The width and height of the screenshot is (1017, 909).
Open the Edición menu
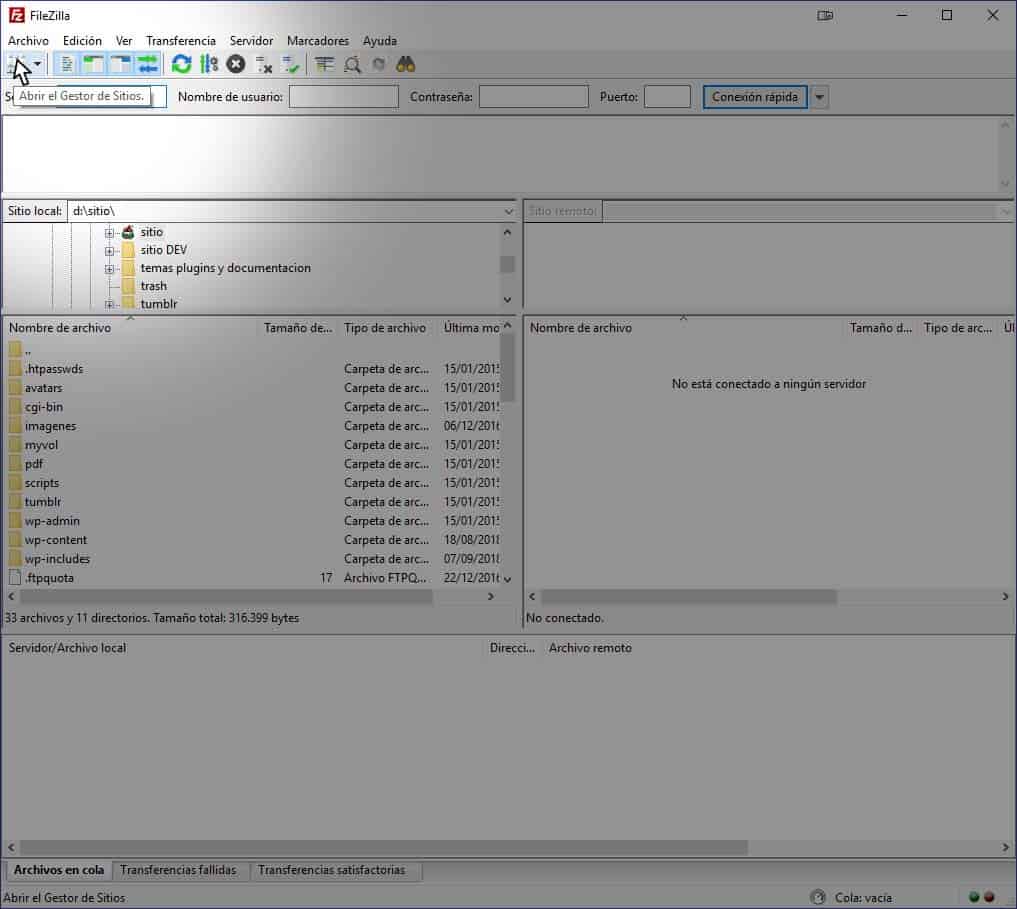coord(82,41)
